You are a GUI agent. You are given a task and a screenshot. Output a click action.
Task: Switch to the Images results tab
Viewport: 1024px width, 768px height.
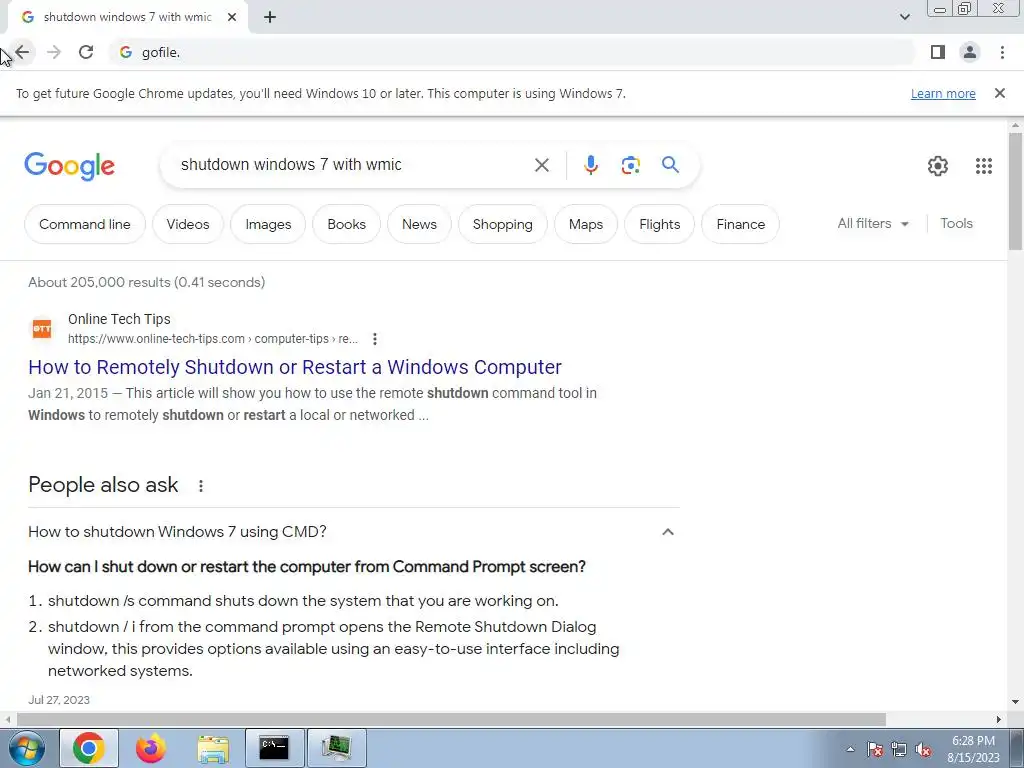click(x=268, y=224)
